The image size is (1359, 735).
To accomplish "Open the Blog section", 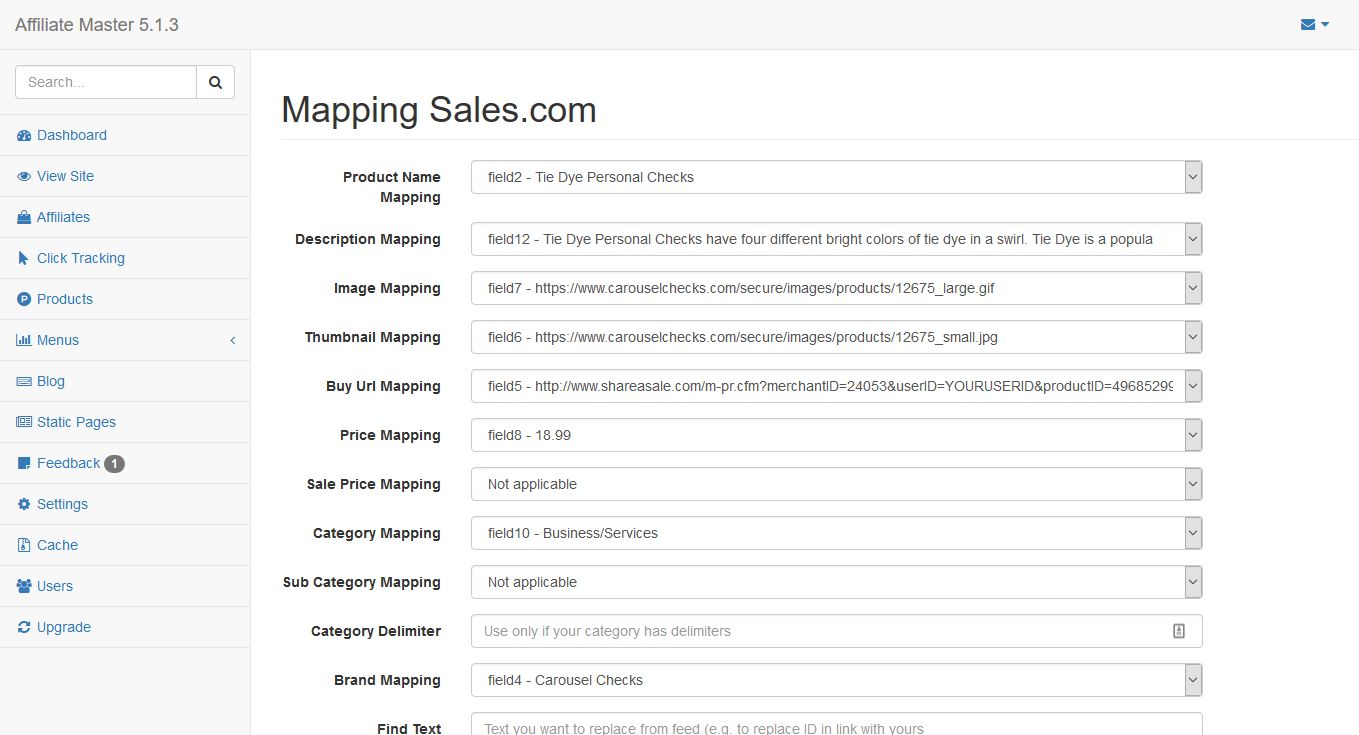I will 125,381.
